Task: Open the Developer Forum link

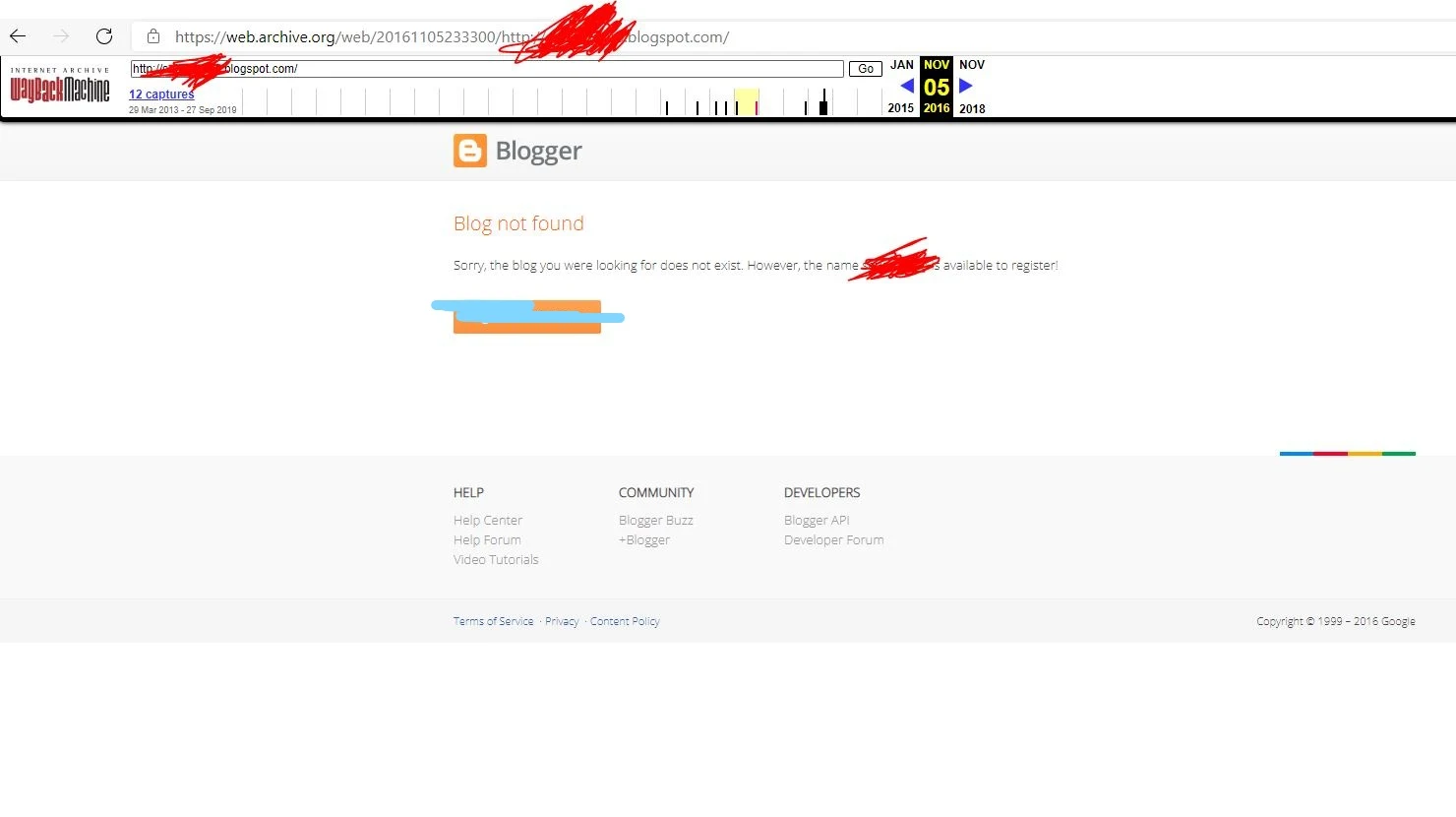Action: tap(834, 539)
